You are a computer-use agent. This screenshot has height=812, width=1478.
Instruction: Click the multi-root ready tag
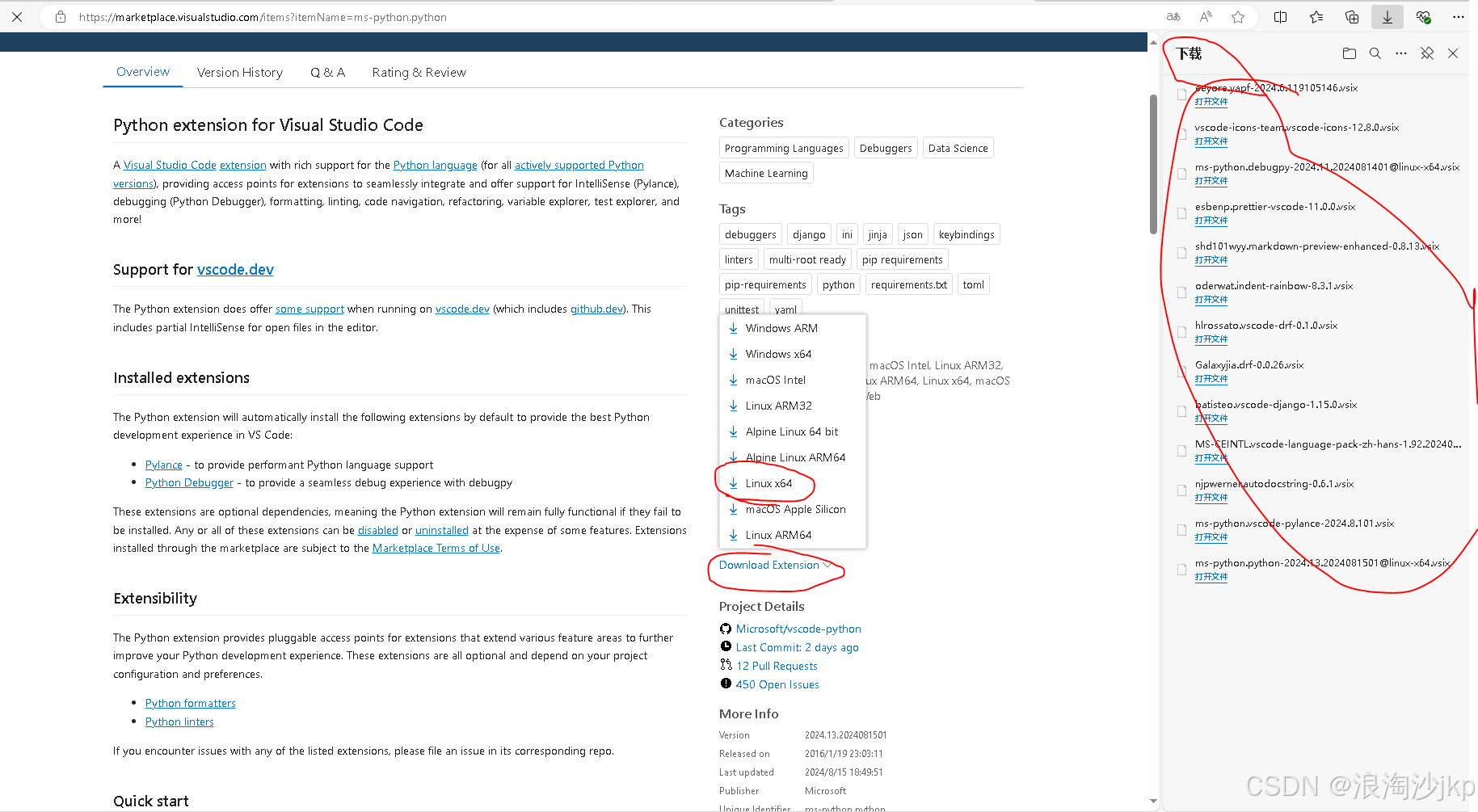(807, 259)
